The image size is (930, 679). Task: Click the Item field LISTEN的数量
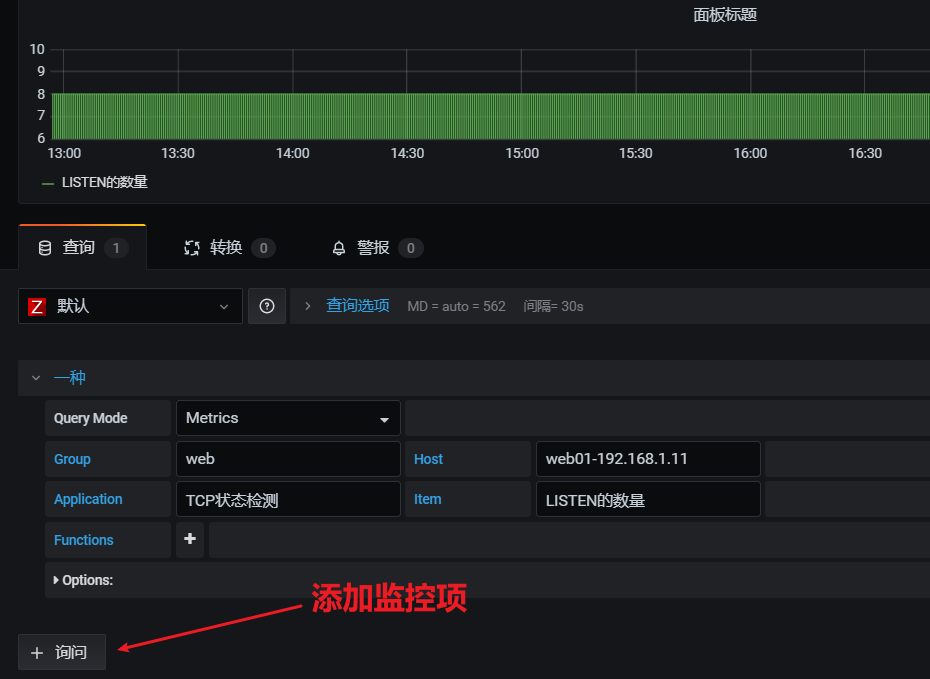tap(648, 499)
